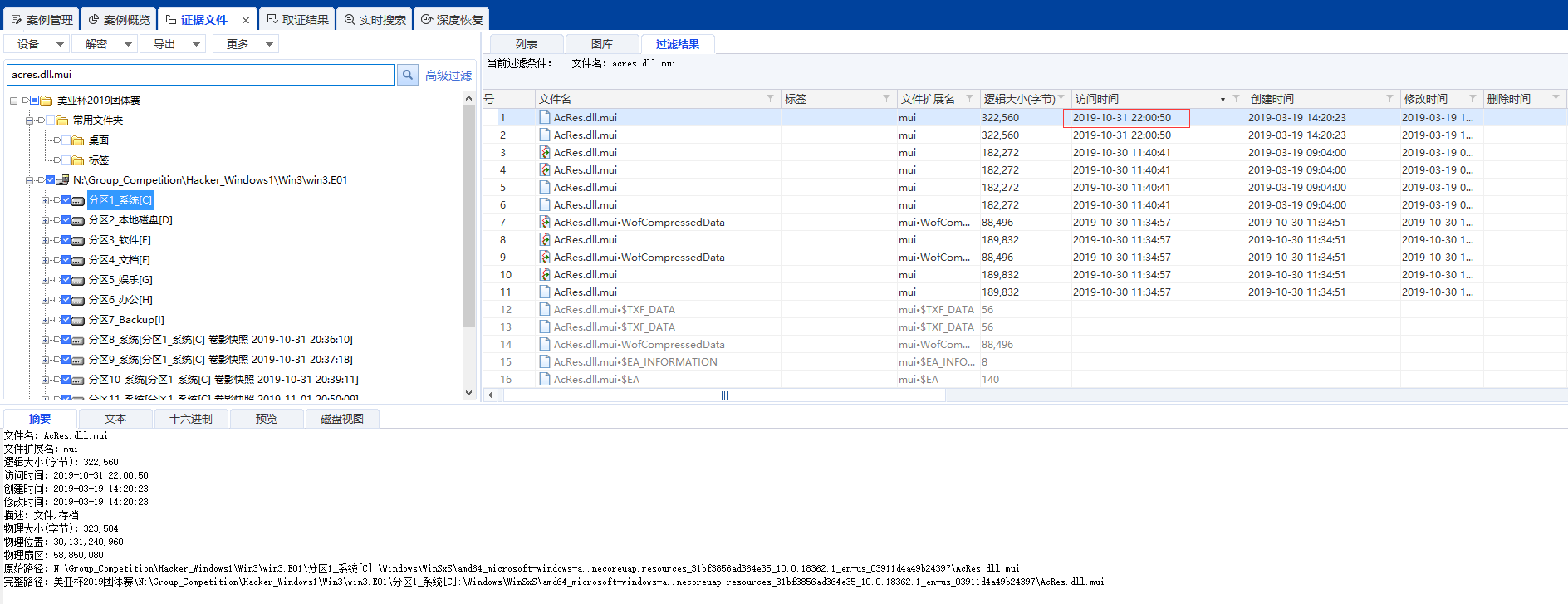Click the file icon of row 16 $EA
Screen dimensions: 1568x604
click(x=545, y=379)
